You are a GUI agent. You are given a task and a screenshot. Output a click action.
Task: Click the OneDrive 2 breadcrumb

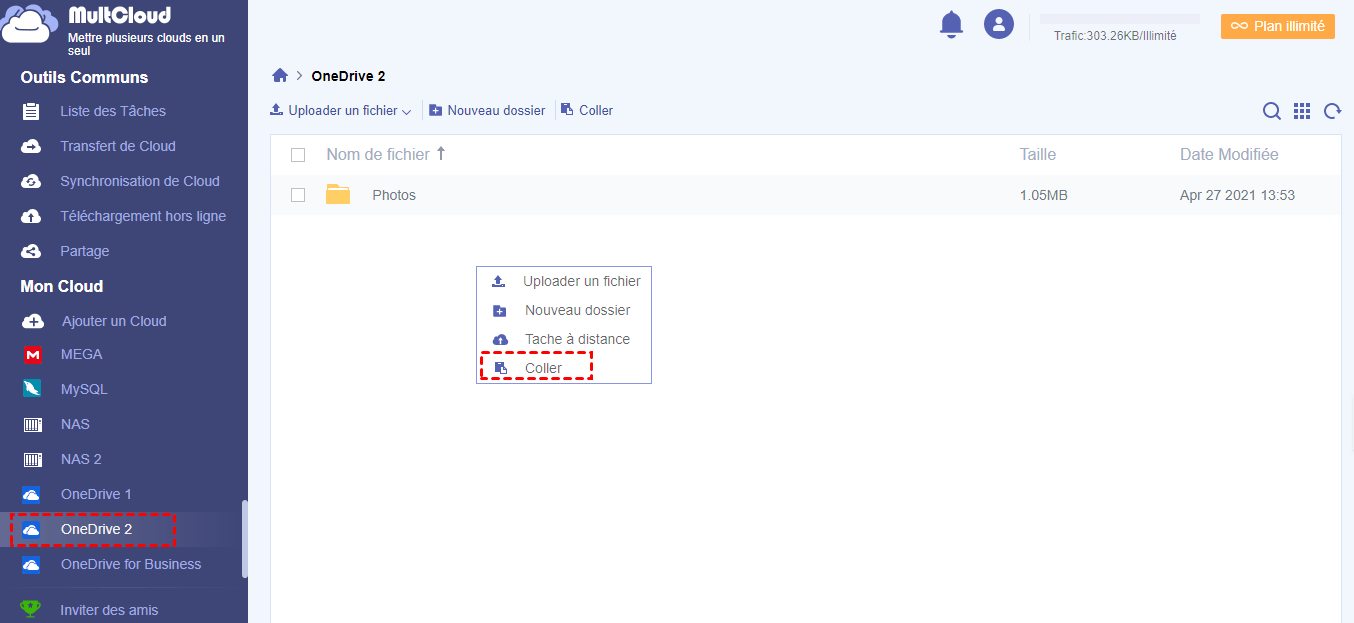click(348, 76)
